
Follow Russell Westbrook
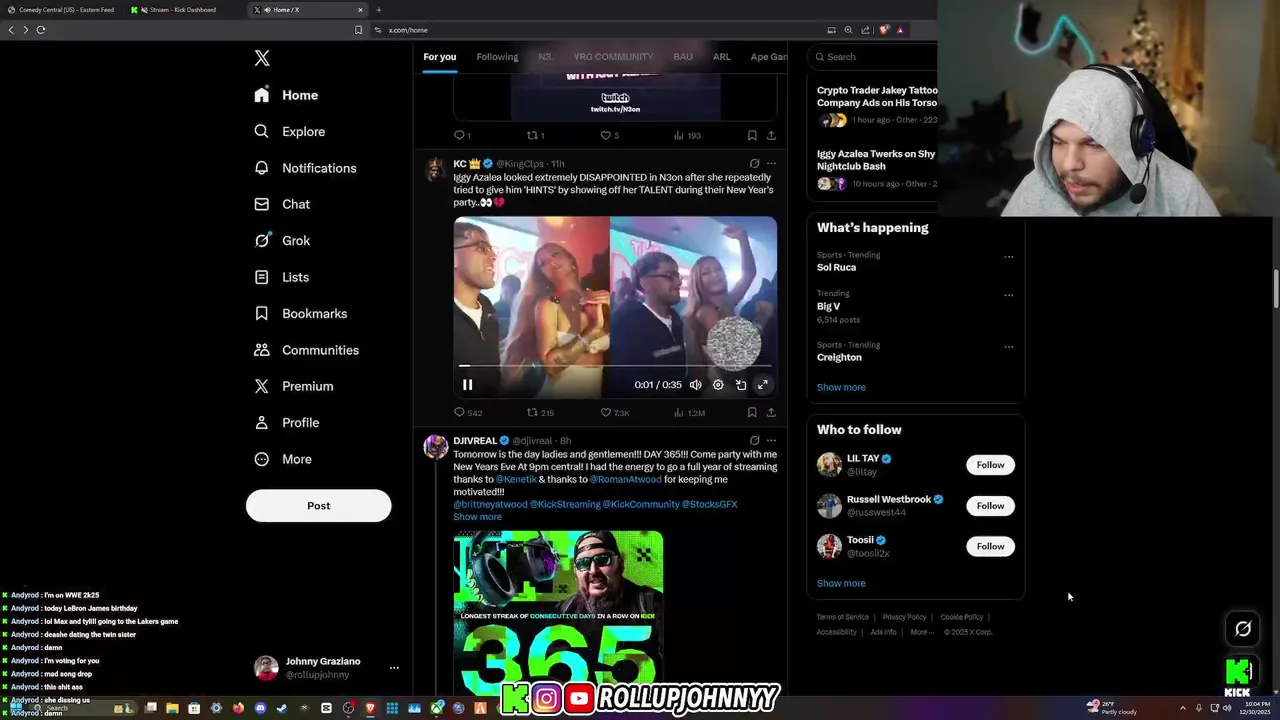pyautogui.click(x=990, y=506)
